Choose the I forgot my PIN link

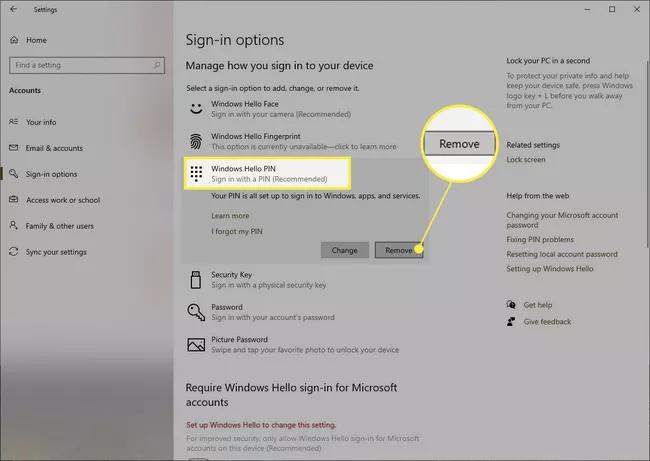point(237,231)
